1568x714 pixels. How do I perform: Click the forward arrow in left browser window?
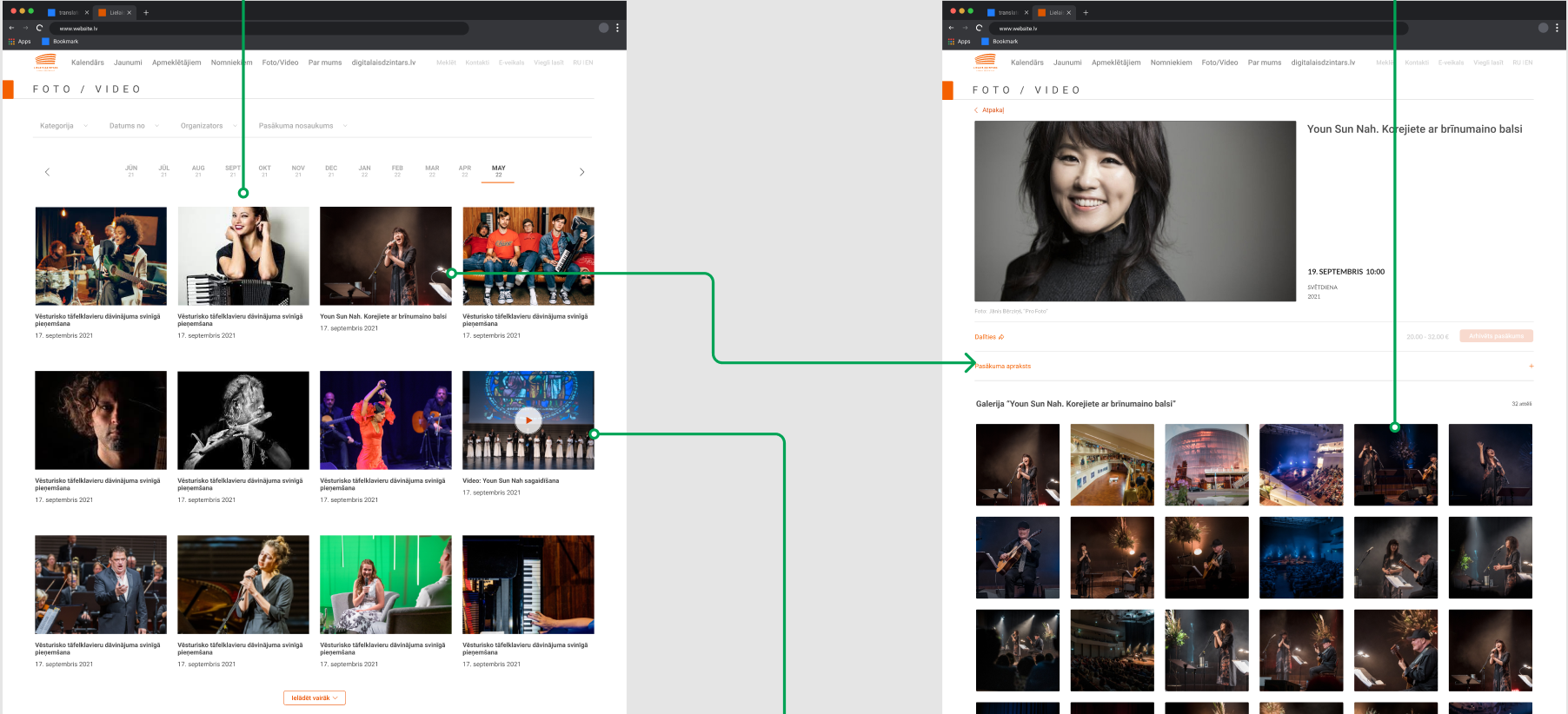[25, 28]
